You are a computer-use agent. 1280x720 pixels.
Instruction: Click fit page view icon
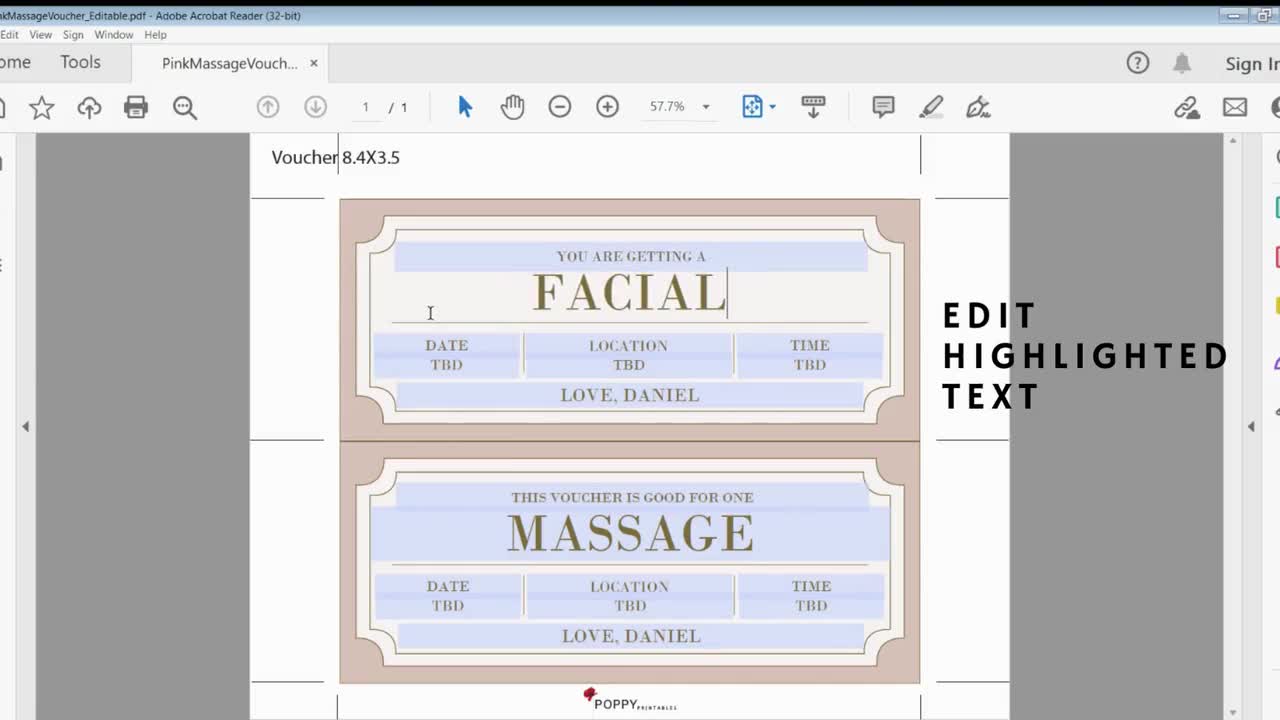[752, 107]
